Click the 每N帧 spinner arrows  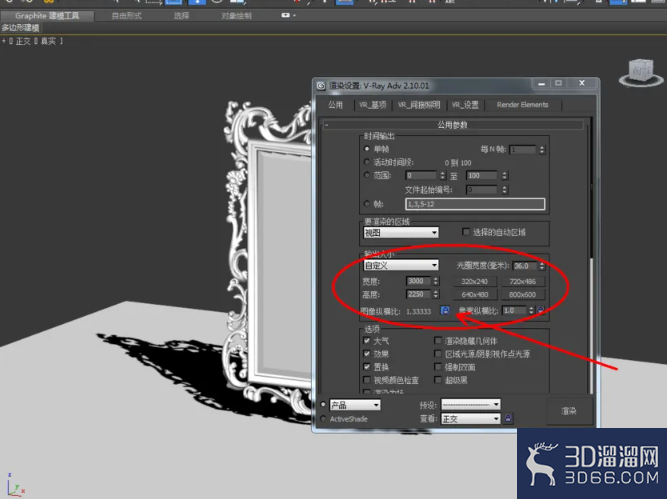pyautogui.click(x=542, y=150)
